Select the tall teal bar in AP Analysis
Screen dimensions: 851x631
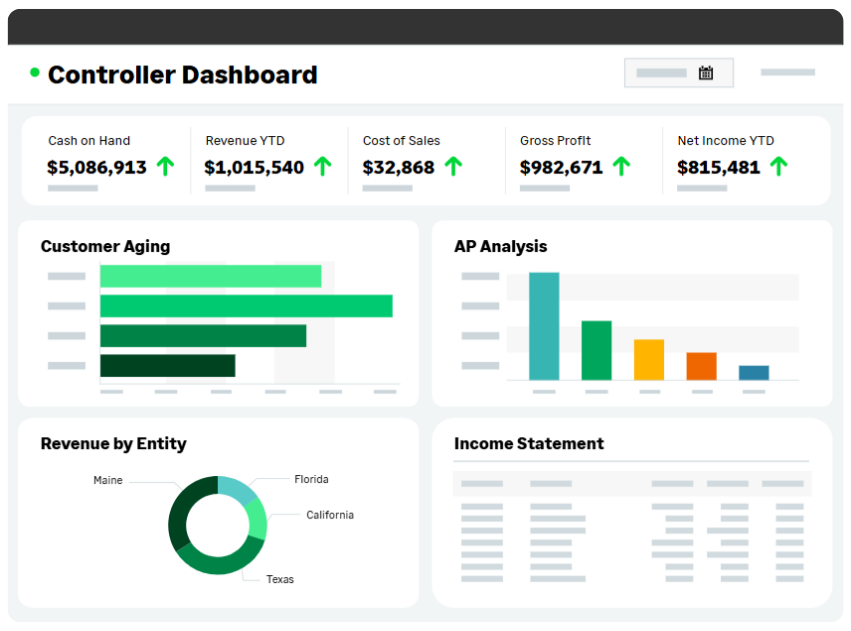tap(544, 326)
